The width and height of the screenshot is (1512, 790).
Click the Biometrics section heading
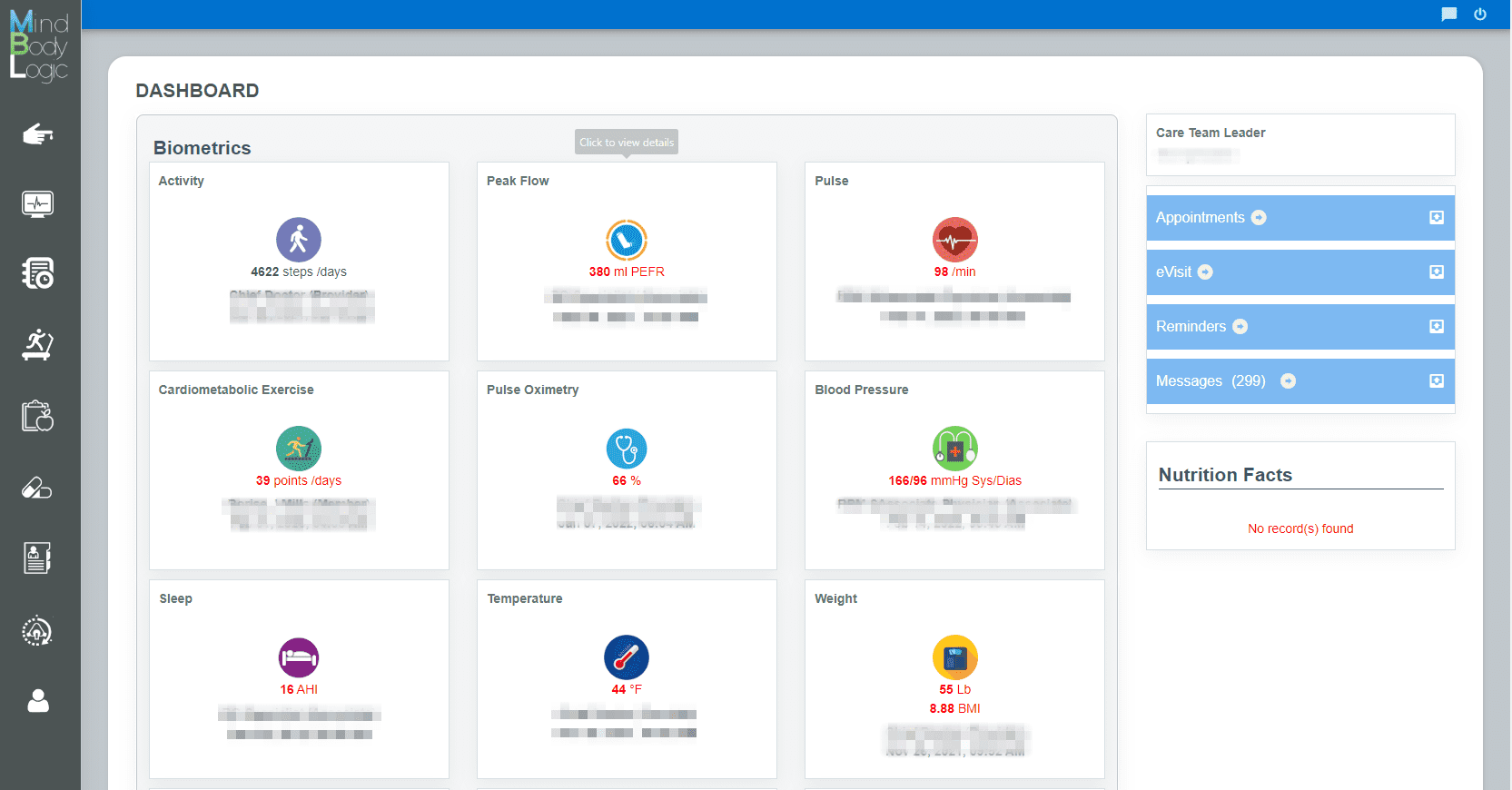click(x=202, y=148)
